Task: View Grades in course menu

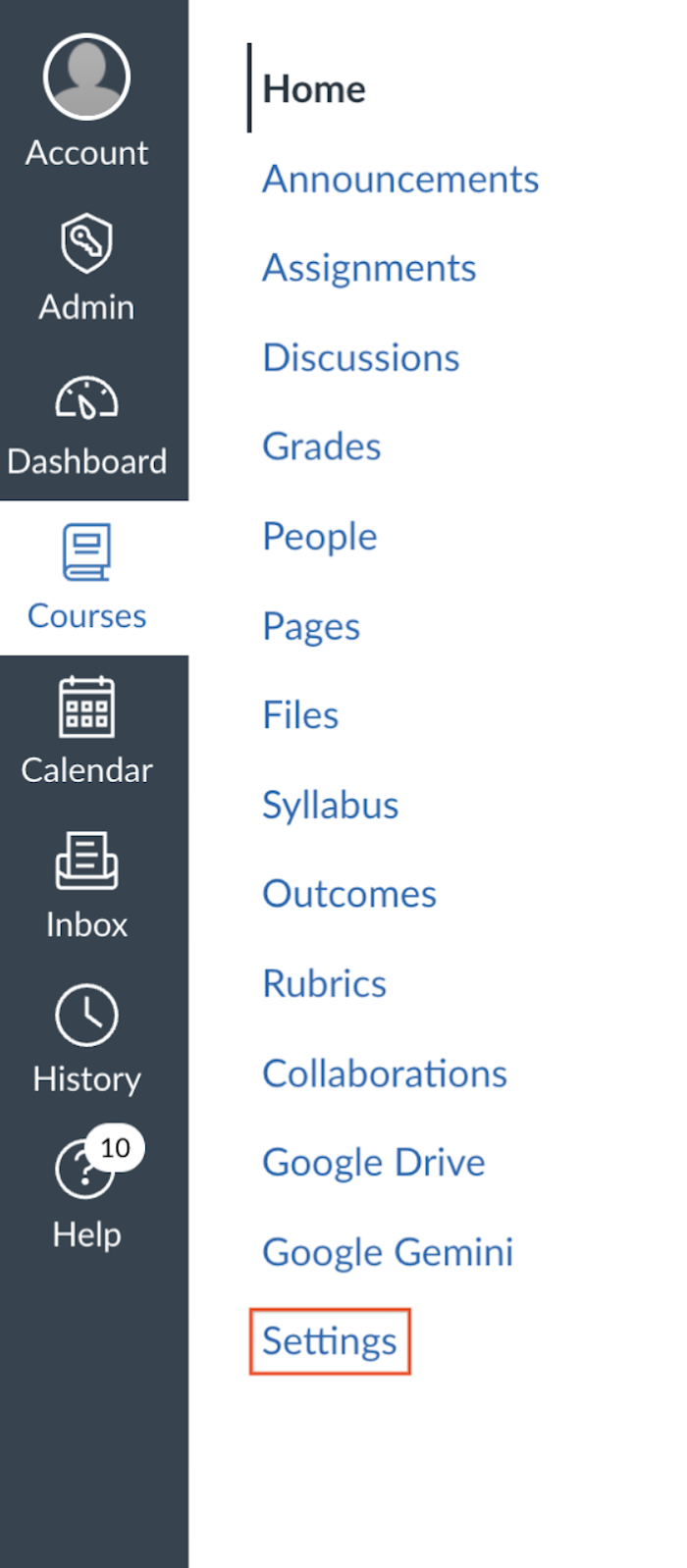Action: [322, 447]
